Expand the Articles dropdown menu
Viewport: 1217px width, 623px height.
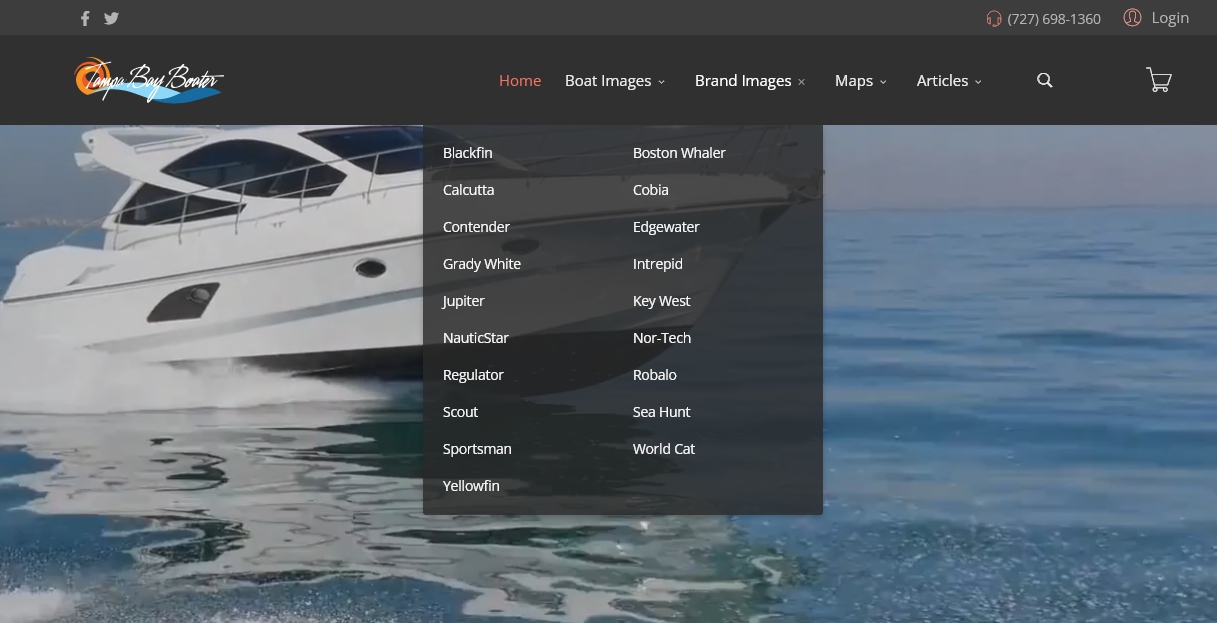pos(948,81)
